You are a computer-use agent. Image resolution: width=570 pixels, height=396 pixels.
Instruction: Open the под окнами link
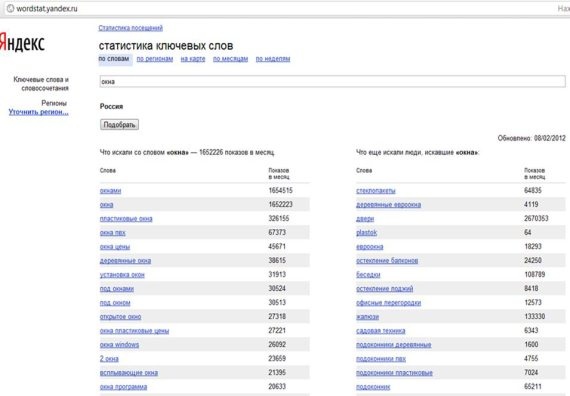point(117,289)
